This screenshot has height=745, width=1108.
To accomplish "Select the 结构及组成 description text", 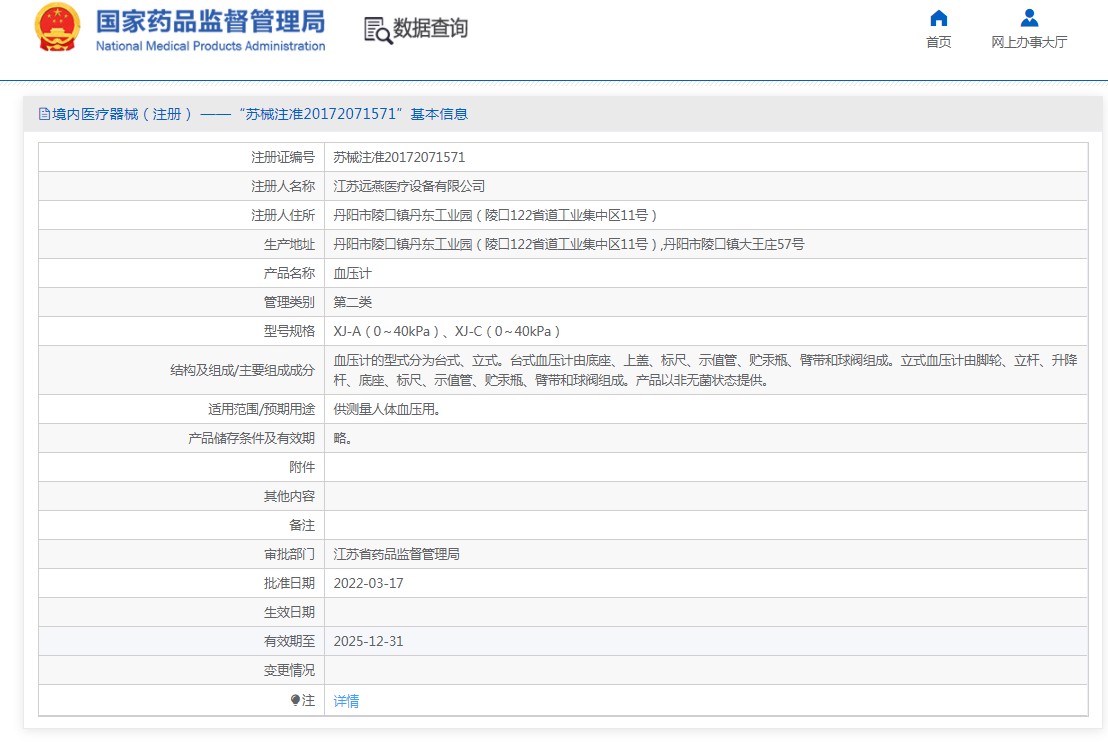I will click(705, 370).
